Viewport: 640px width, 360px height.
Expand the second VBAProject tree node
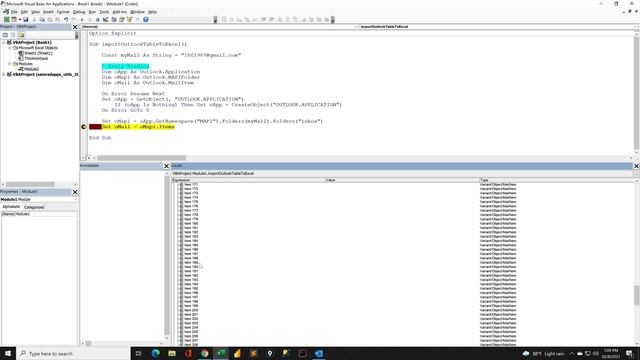click(4, 75)
